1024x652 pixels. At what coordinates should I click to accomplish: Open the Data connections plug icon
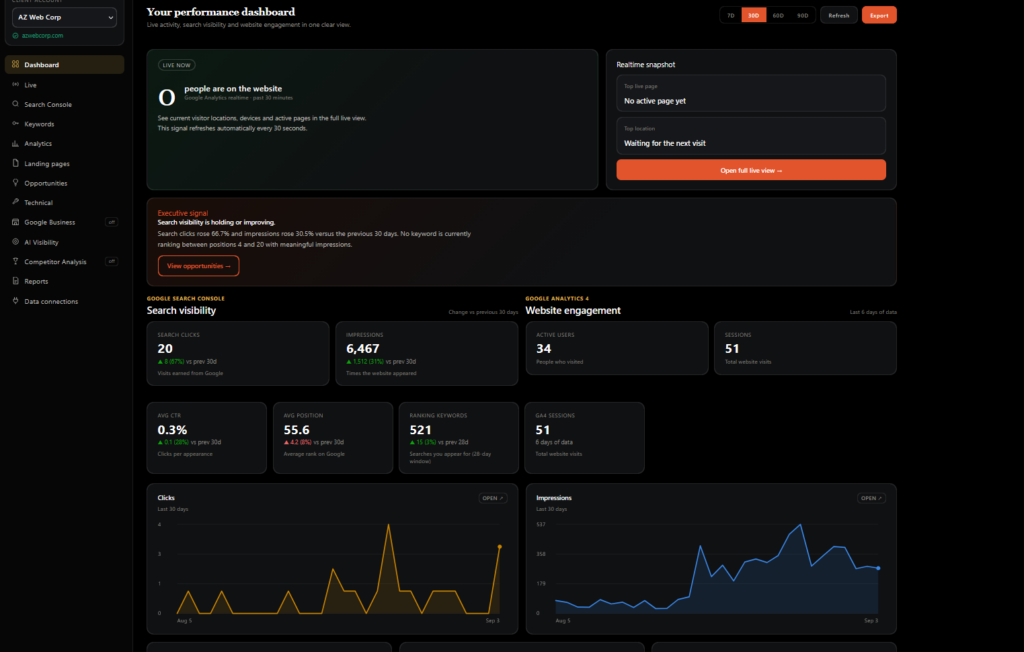pos(16,301)
